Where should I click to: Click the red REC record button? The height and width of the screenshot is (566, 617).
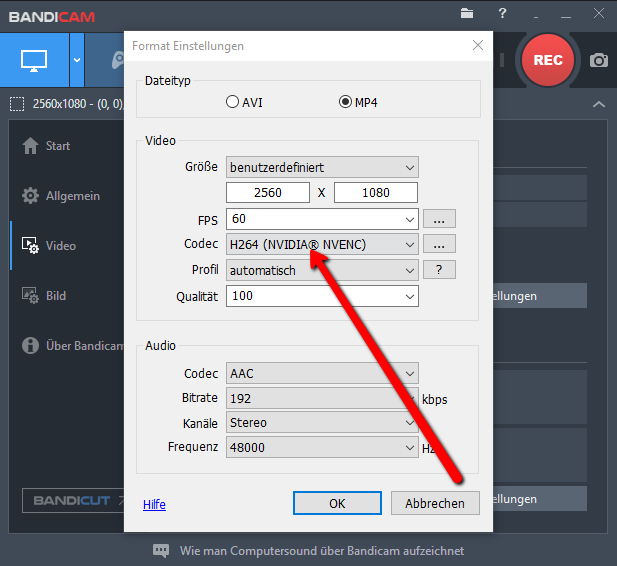547,60
